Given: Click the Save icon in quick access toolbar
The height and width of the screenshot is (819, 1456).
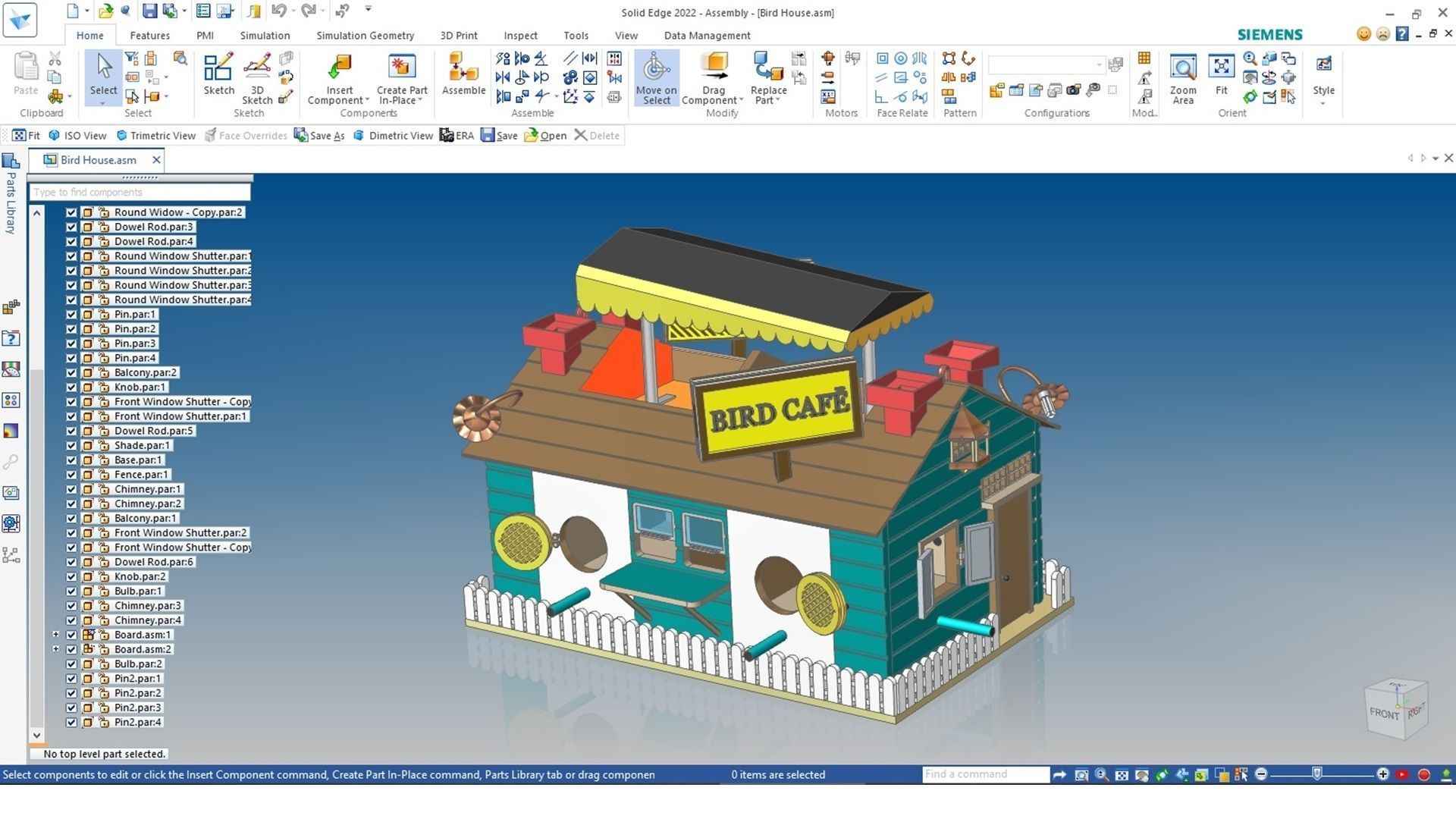Looking at the screenshot, I should pyautogui.click(x=149, y=11).
